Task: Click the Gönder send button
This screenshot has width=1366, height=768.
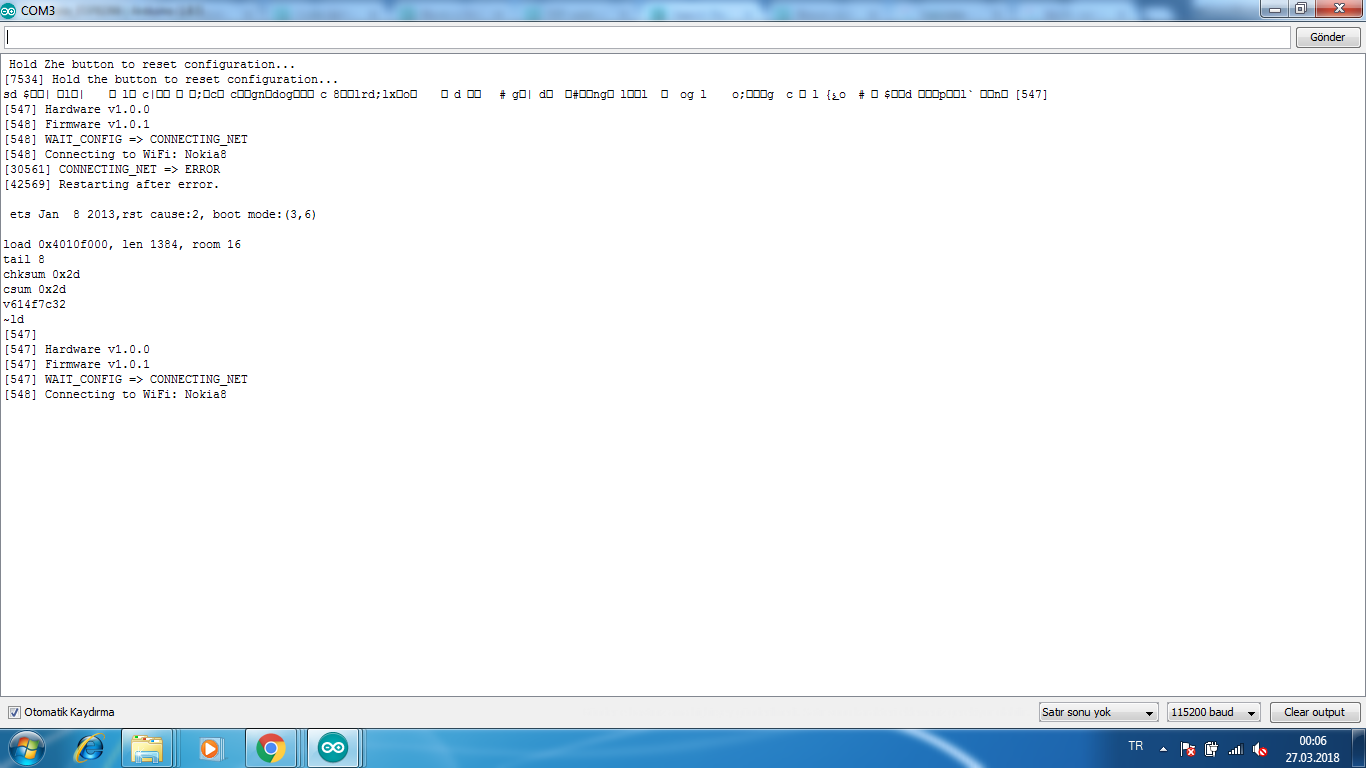Action: tap(1328, 37)
